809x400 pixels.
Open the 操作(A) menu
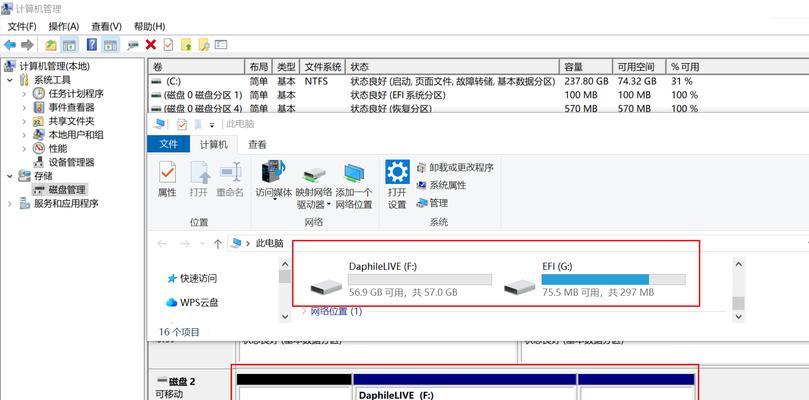pyautogui.click(x=64, y=26)
